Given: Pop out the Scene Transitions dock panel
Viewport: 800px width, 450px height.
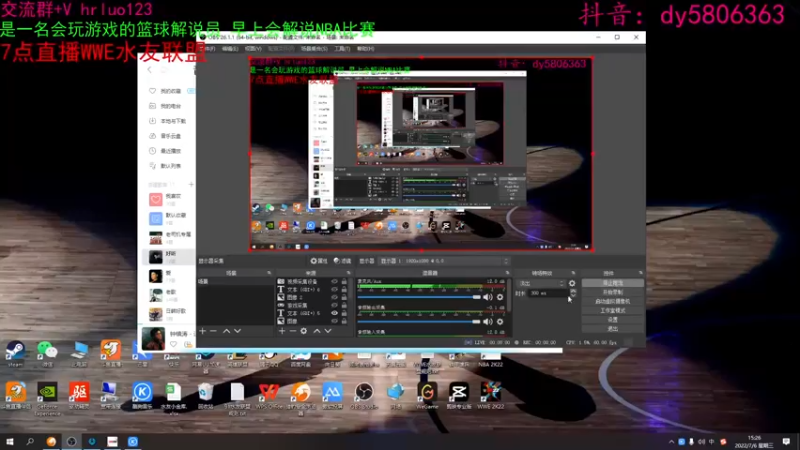Looking at the screenshot, I should pos(573,273).
